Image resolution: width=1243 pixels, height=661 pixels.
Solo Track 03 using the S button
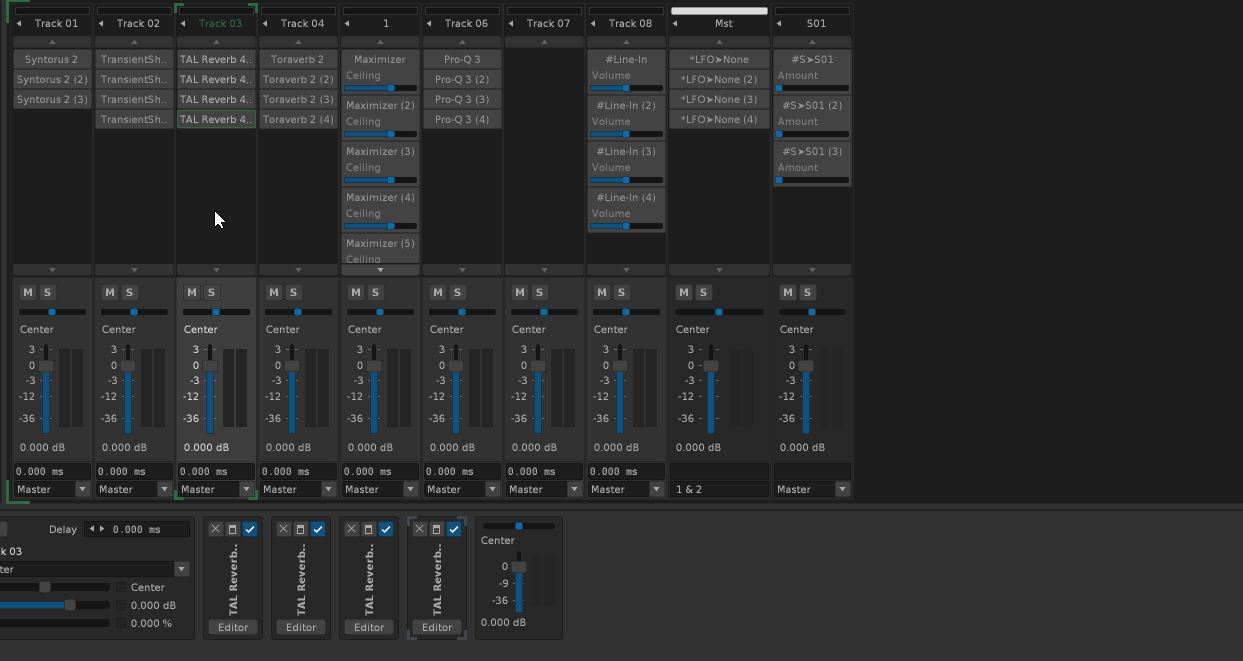coord(212,292)
